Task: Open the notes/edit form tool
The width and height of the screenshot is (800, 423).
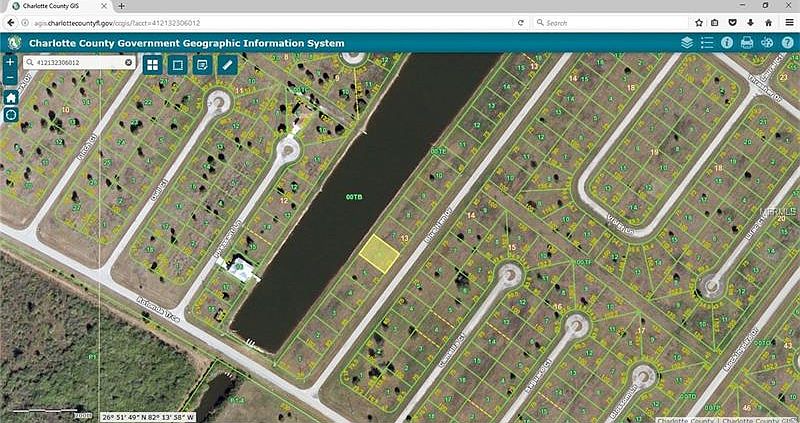Action: point(202,64)
